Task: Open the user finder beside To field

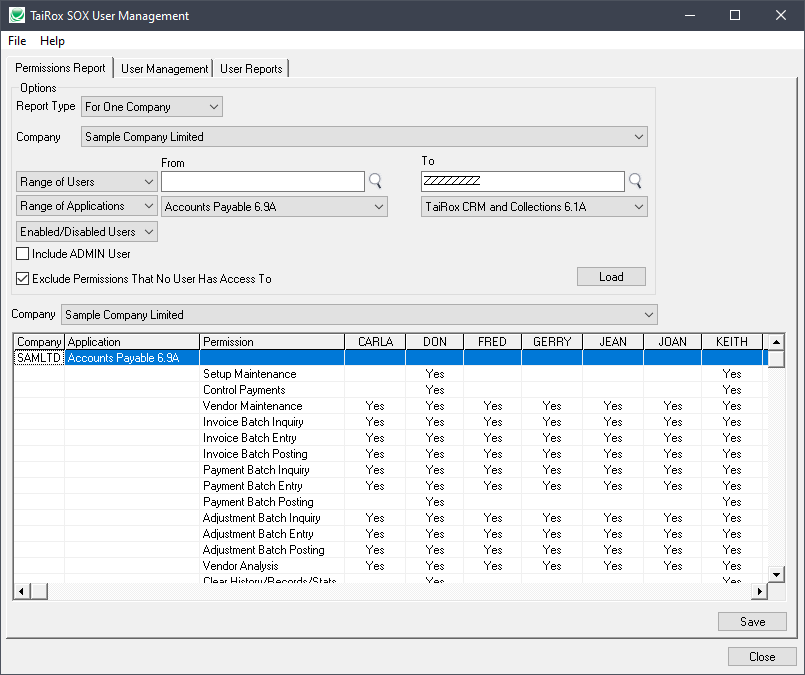Action: tap(635, 181)
